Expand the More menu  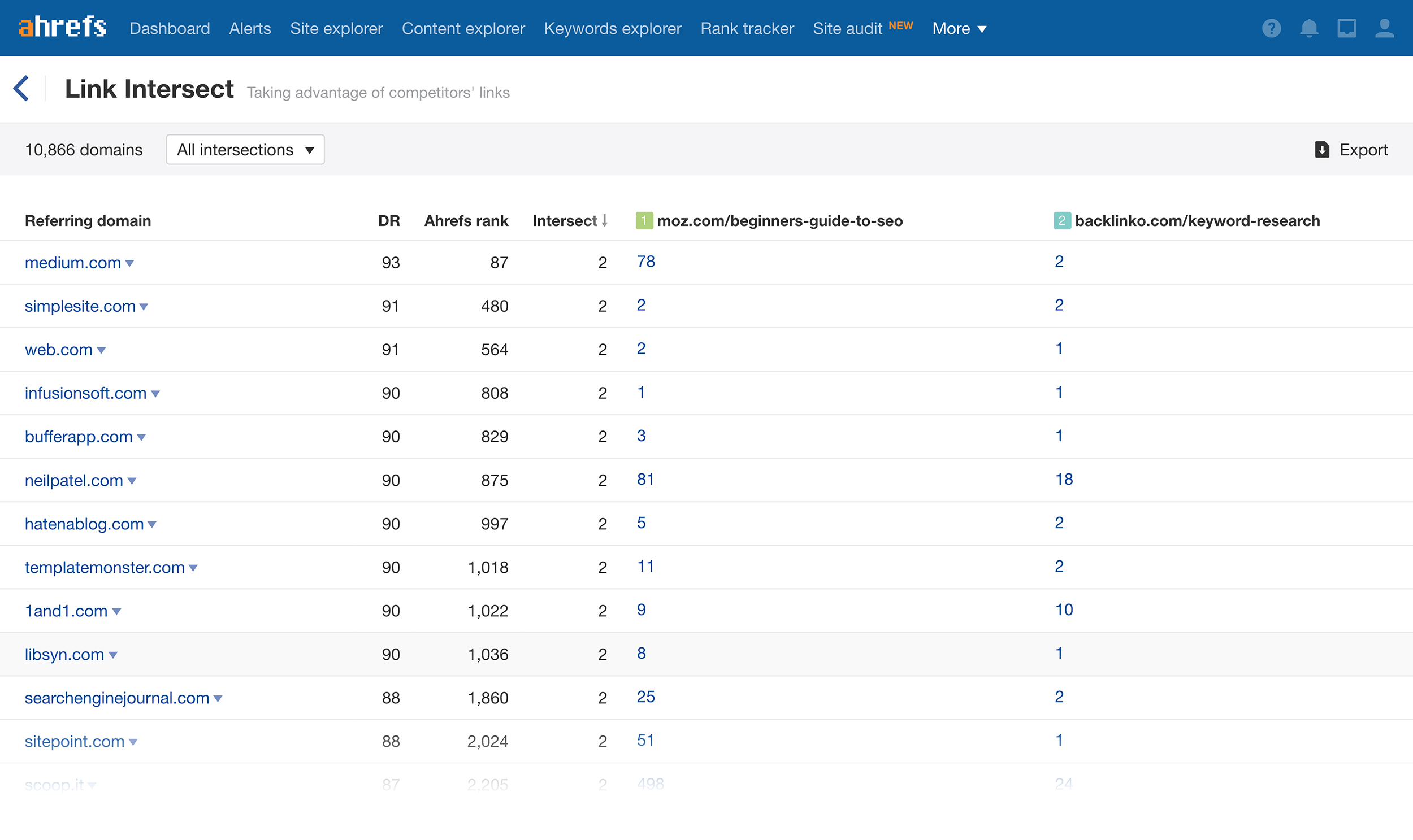coord(959,28)
